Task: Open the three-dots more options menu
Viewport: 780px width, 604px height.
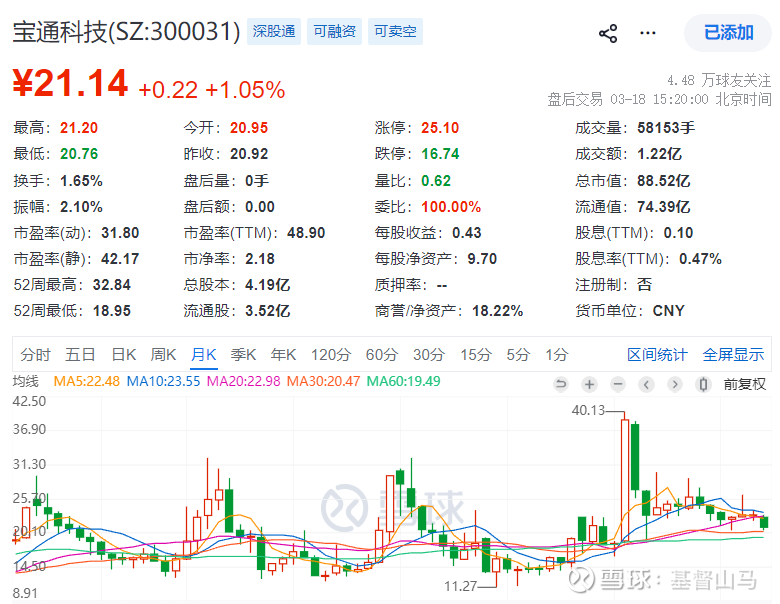Action: coord(647,33)
